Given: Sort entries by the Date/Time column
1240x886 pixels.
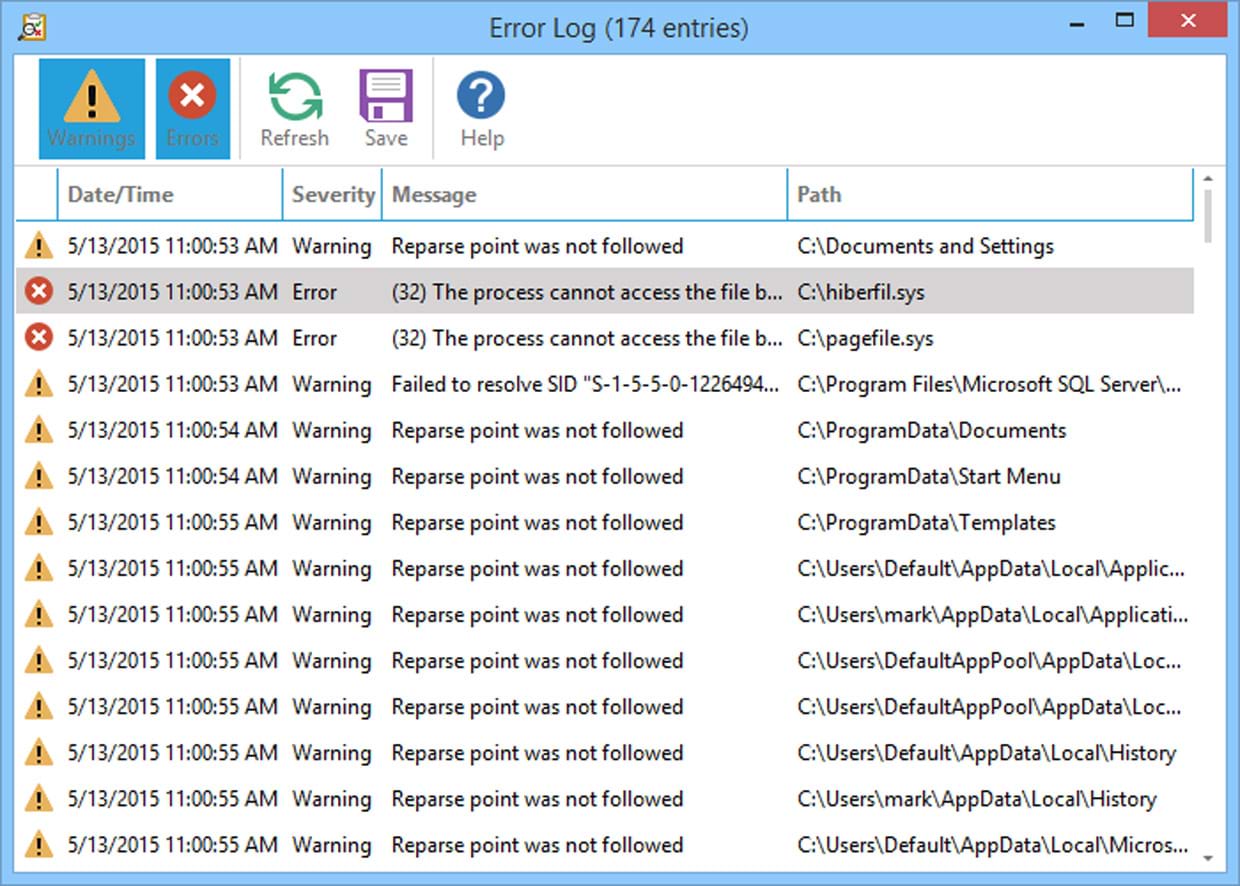Looking at the screenshot, I should (120, 194).
